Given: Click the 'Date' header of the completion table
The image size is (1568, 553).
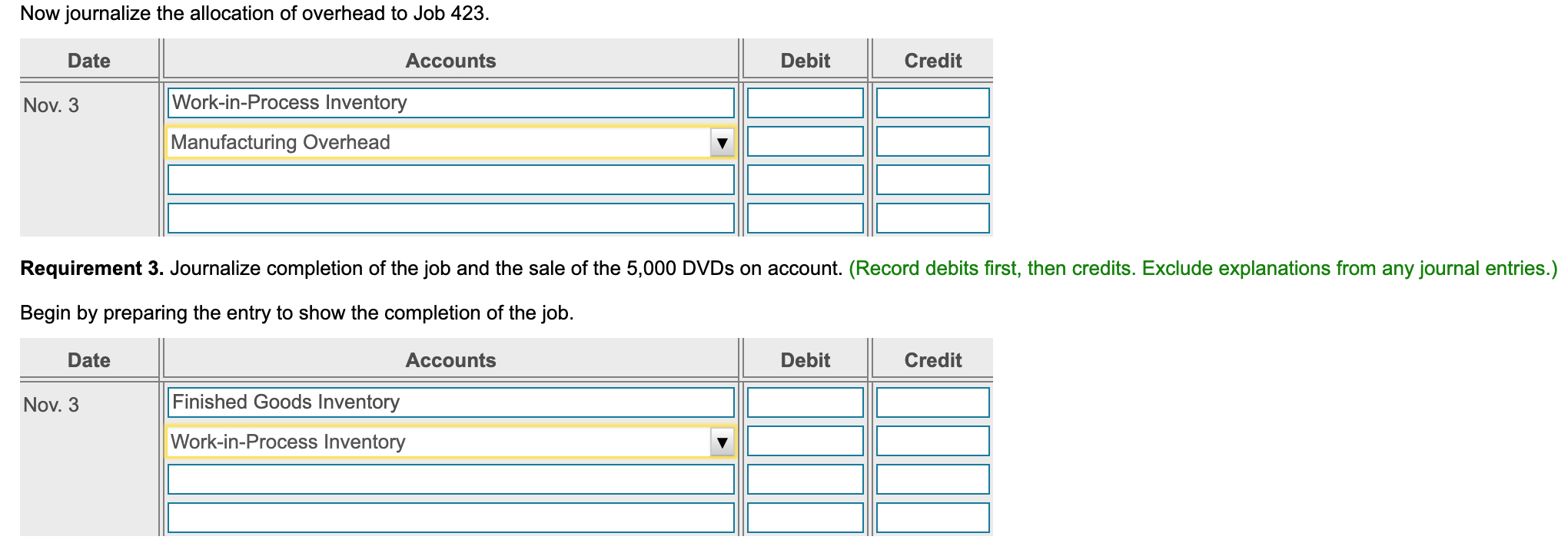Looking at the screenshot, I should 89,360.
